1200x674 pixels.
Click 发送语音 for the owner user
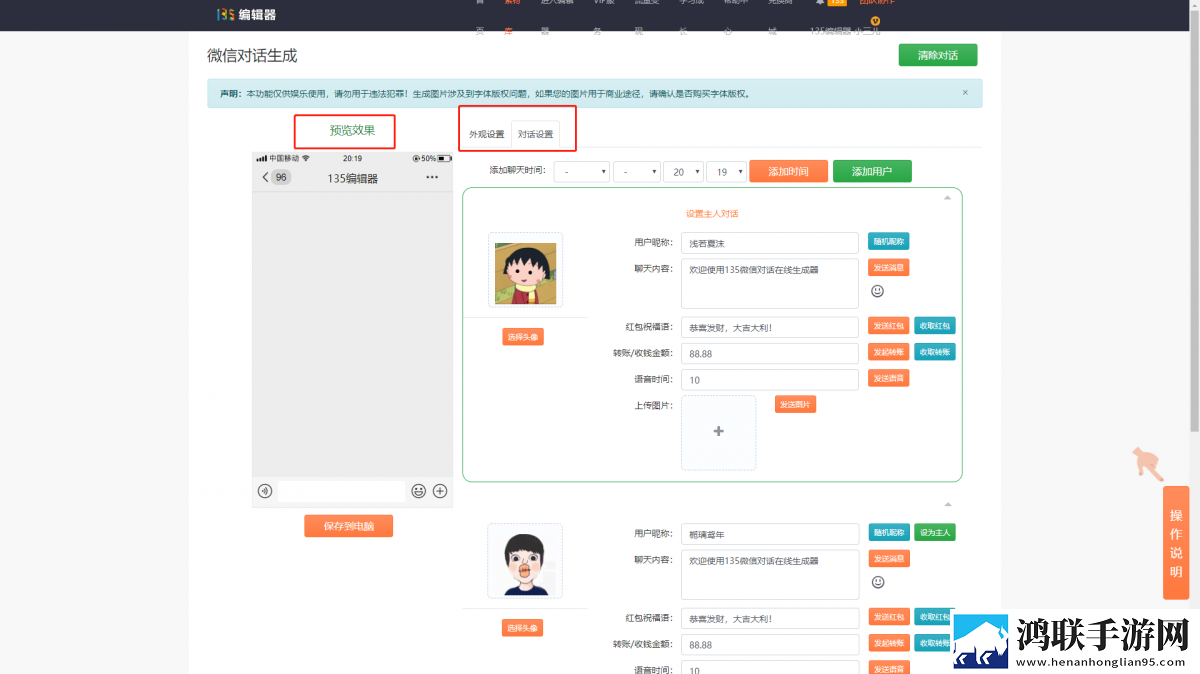(888, 378)
